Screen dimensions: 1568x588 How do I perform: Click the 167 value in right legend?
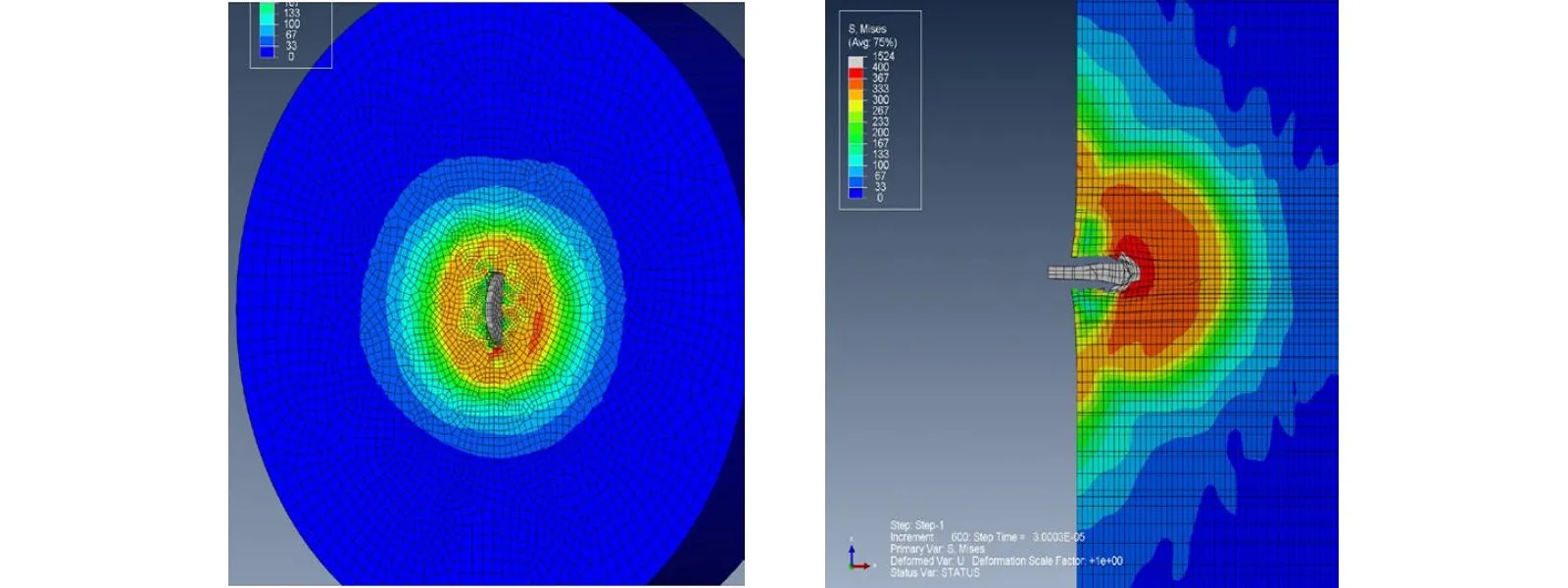point(881,143)
